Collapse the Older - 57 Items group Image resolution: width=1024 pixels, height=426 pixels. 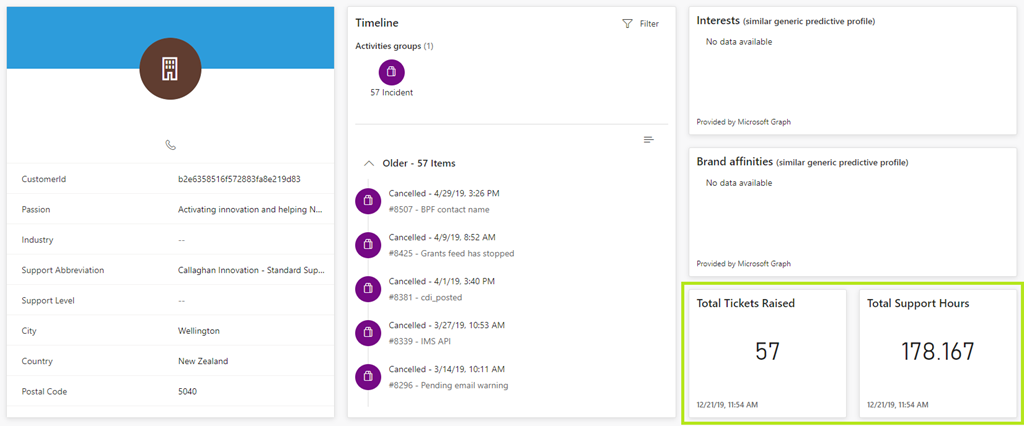[368, 163]
